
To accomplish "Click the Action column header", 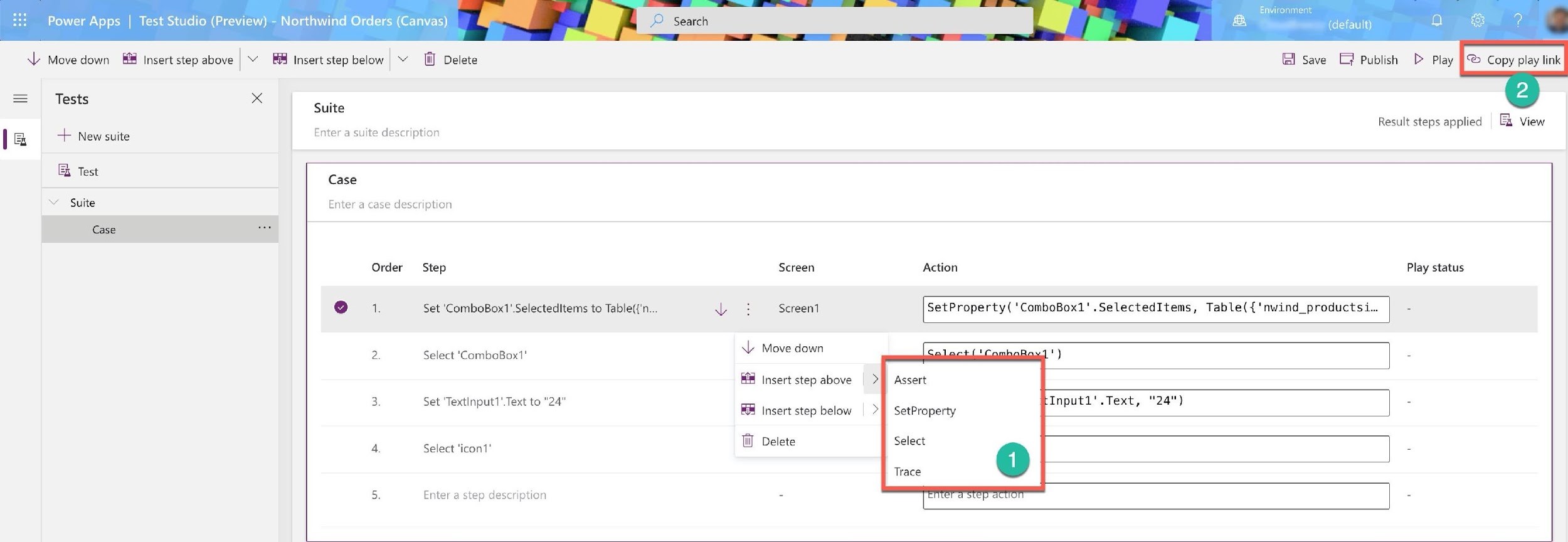I will point(940,267).
